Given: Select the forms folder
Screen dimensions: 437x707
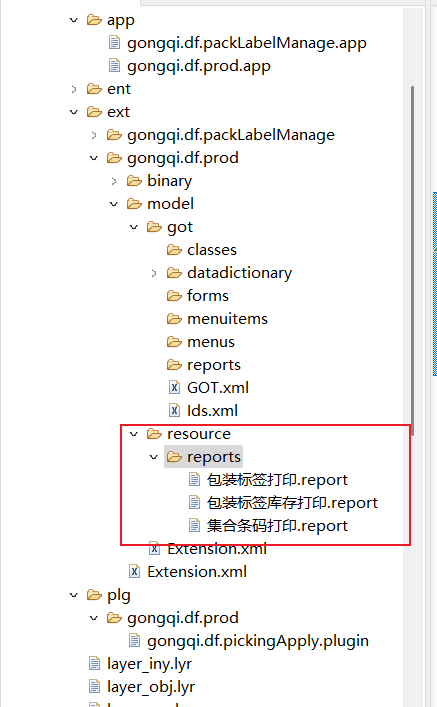Looking at the screenshot, I should [207, 295].
